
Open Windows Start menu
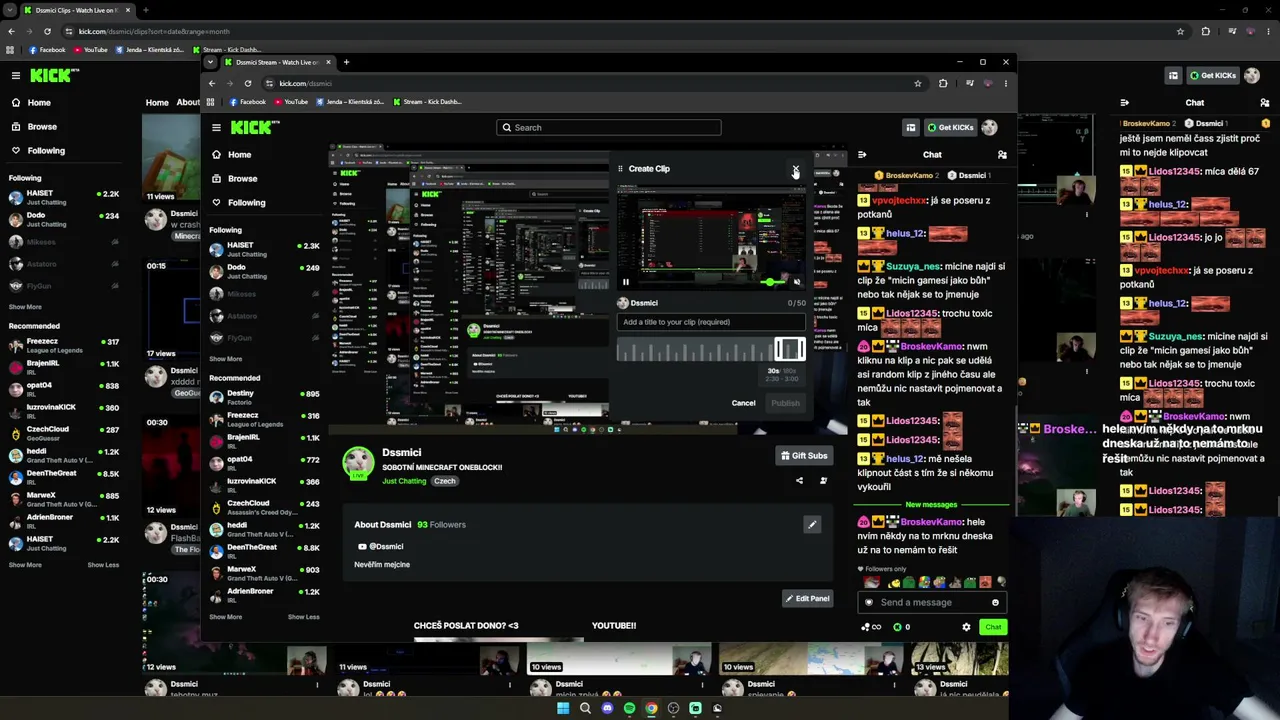pos(563,708)
